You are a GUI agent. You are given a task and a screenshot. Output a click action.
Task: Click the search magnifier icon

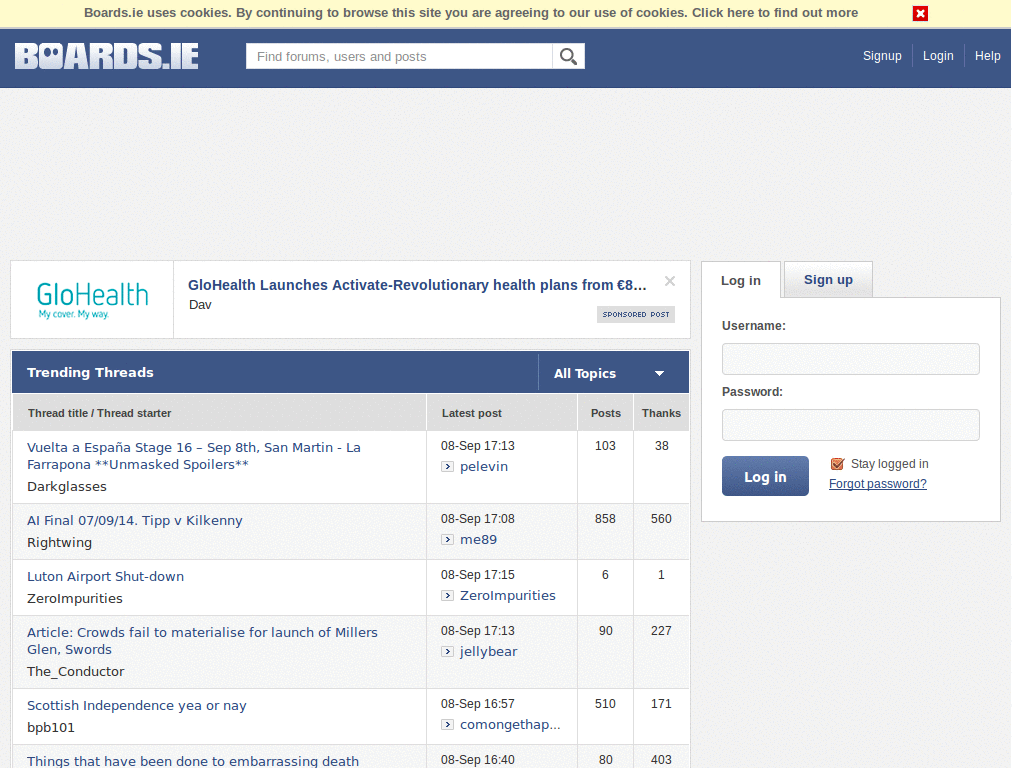pos(568,56)
